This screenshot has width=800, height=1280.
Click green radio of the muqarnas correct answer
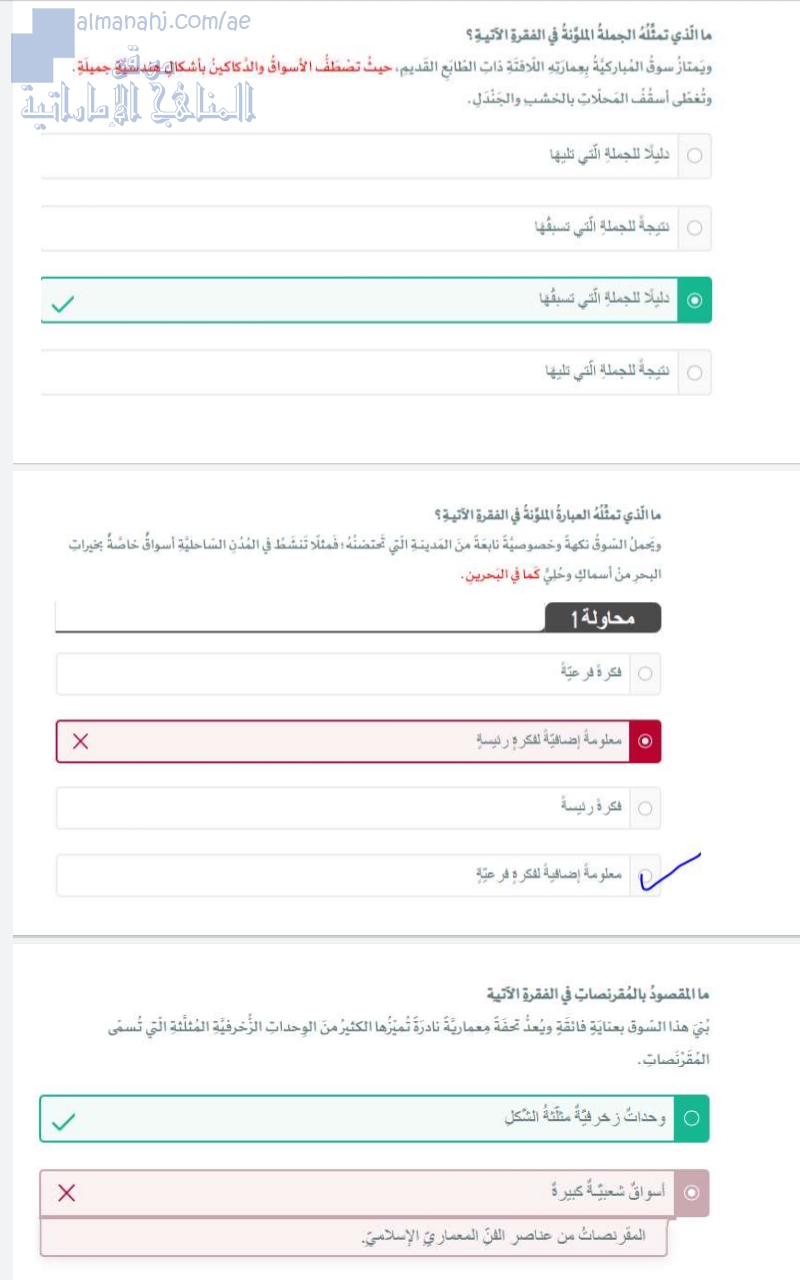[x=692, y=1119]
